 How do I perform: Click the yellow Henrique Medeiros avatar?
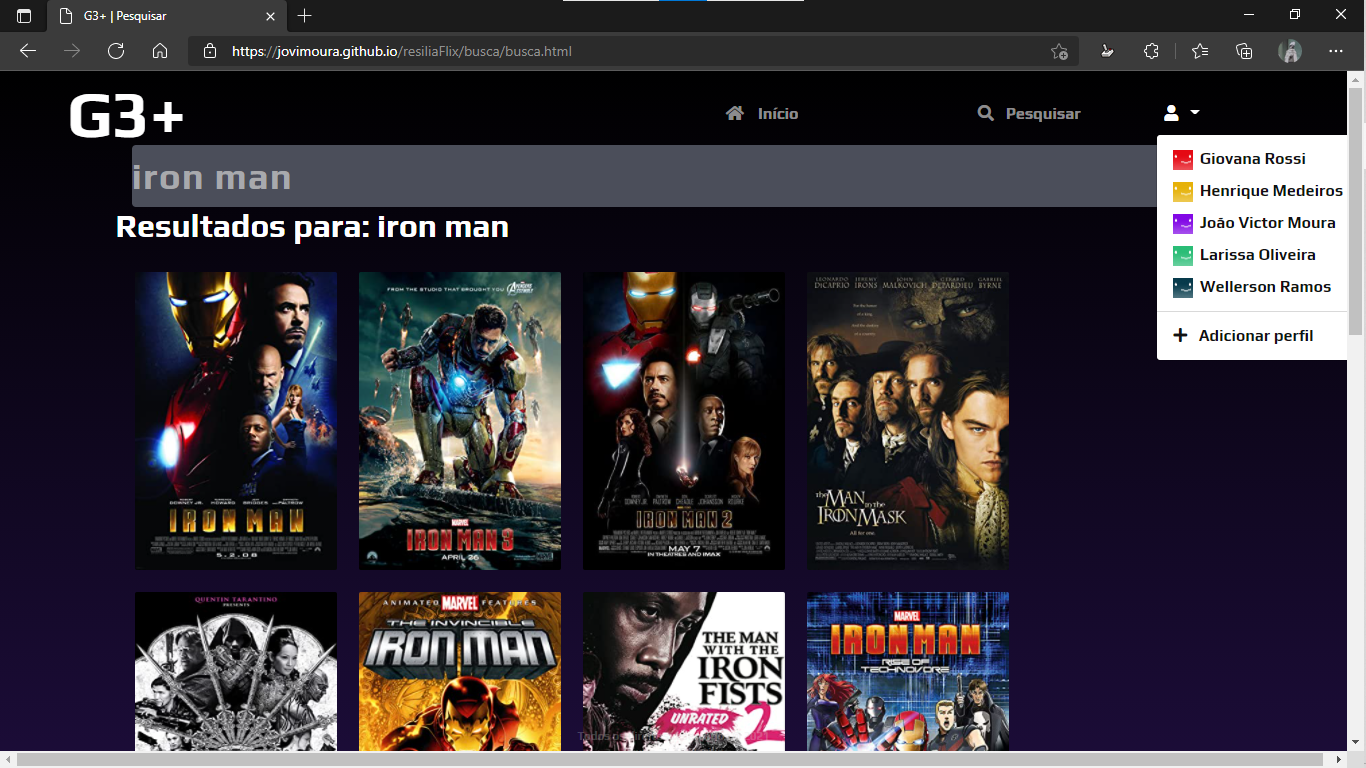tap(1183, 192)
